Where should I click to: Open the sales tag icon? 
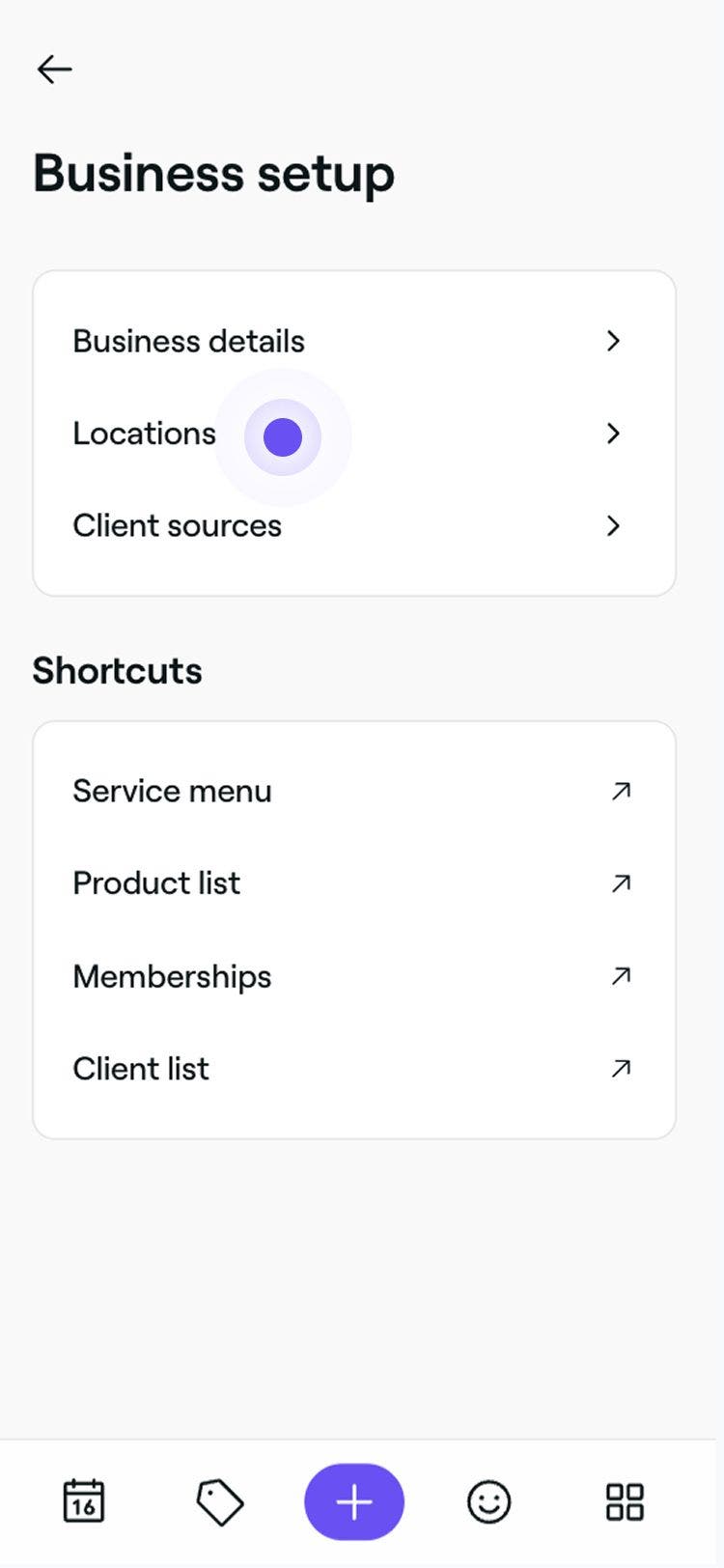pyautogui.click(x=220, y=1502)
